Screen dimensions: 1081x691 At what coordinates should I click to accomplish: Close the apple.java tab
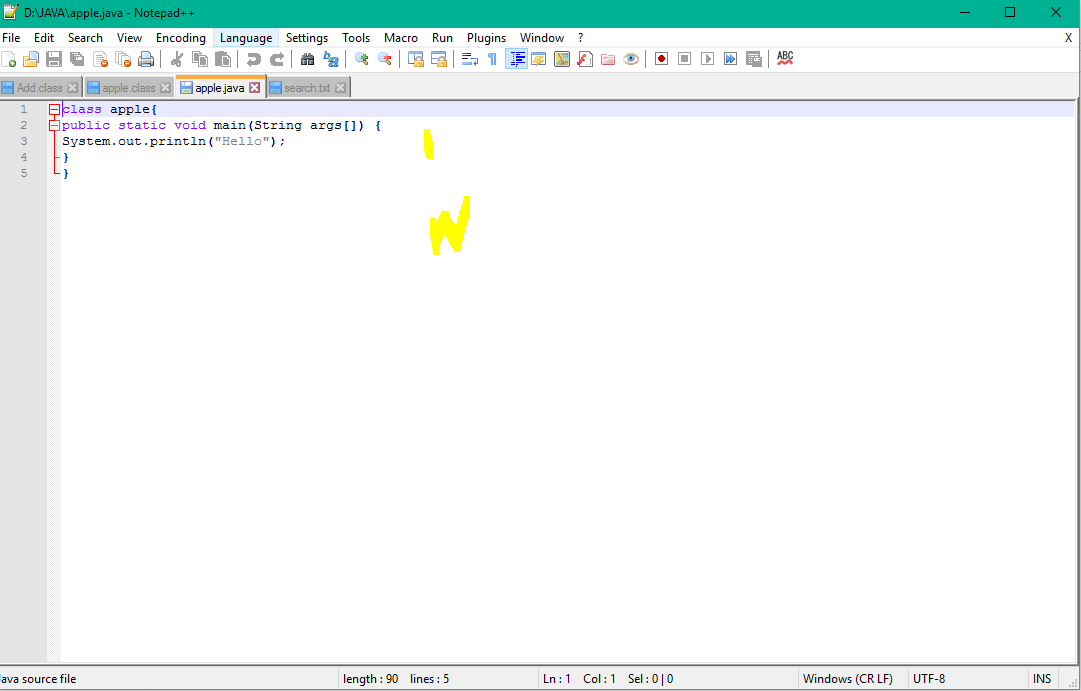(x=253, y=86)
